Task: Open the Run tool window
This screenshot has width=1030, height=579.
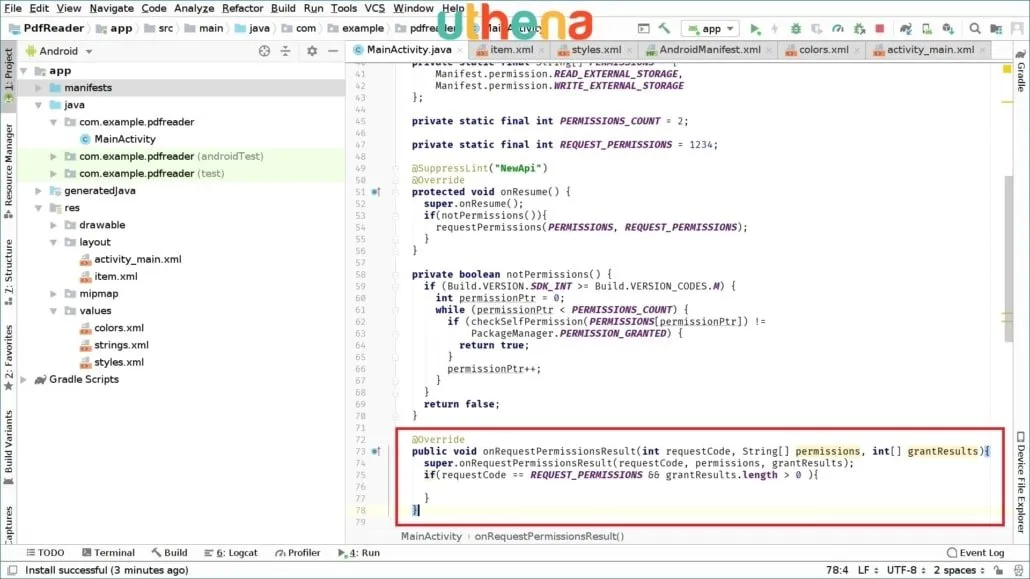Action: (x=359, y=553)
